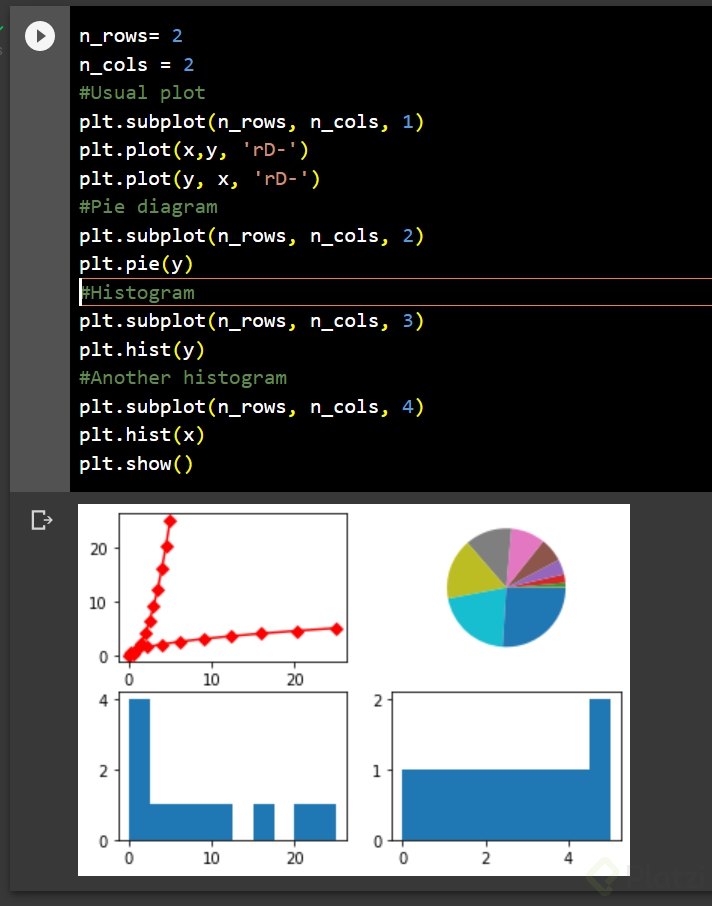The image size is (712, 906).
Task: Click the plt.pie(y) code line
Action: pyautogui.click(x=136, y=264)
